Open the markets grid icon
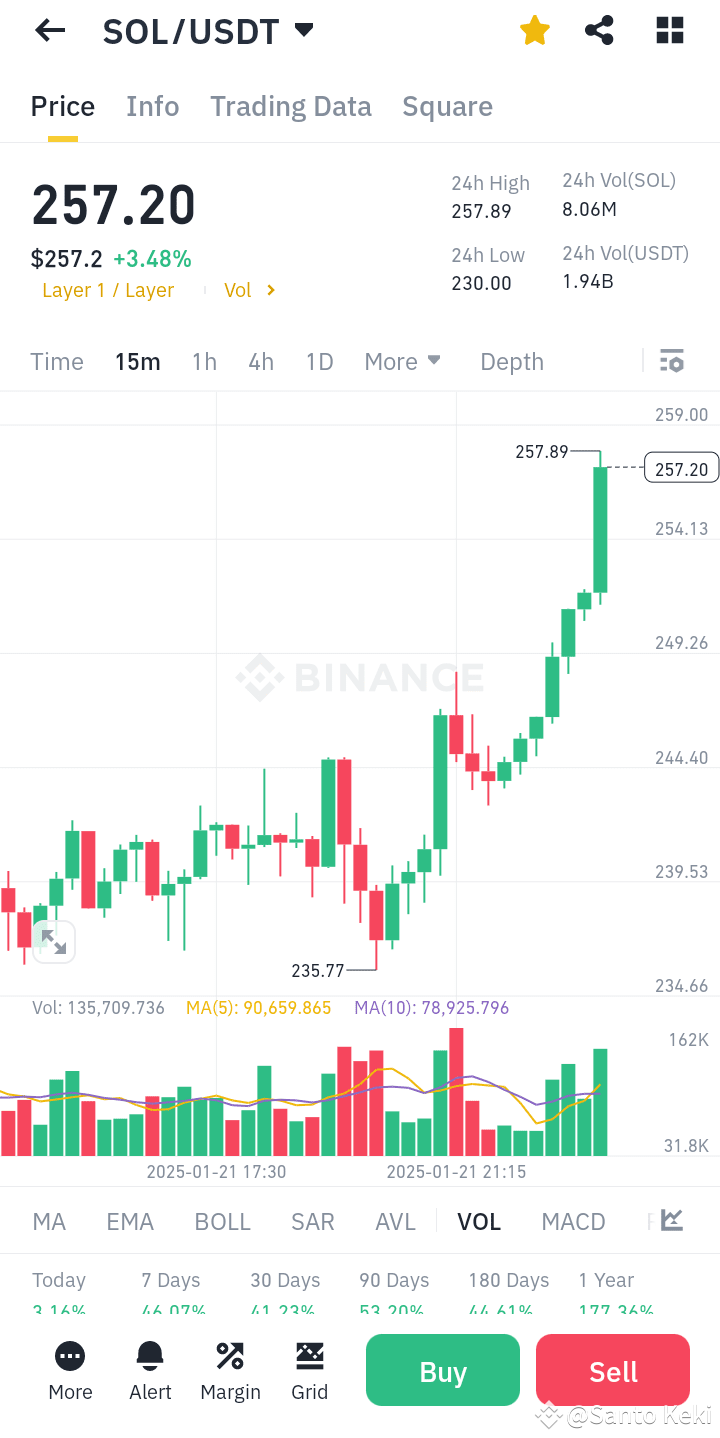This screenshot has width=720, height=1438. pyautogui.click(x=668, y=30)
